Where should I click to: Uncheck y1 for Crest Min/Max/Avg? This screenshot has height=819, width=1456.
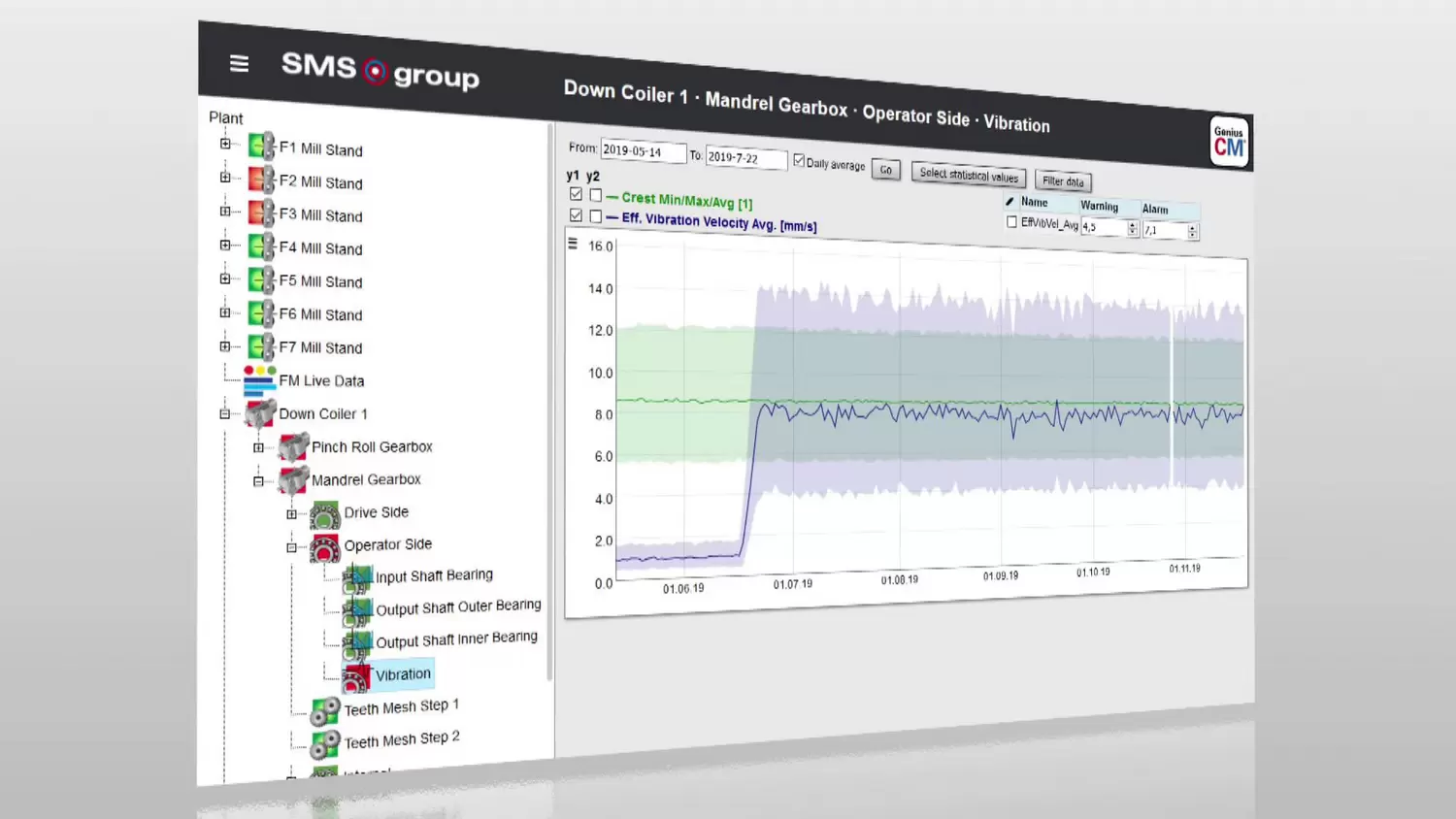(x=576, y=194)
